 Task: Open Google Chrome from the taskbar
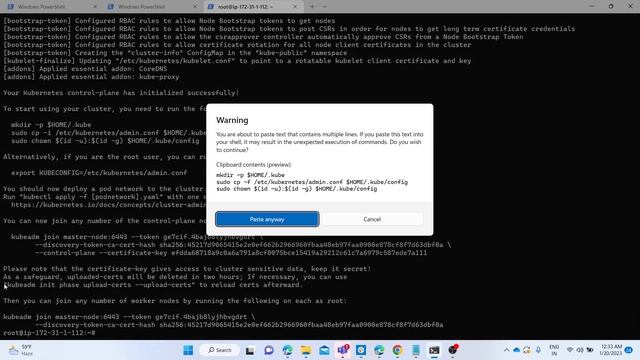point(398,350)
